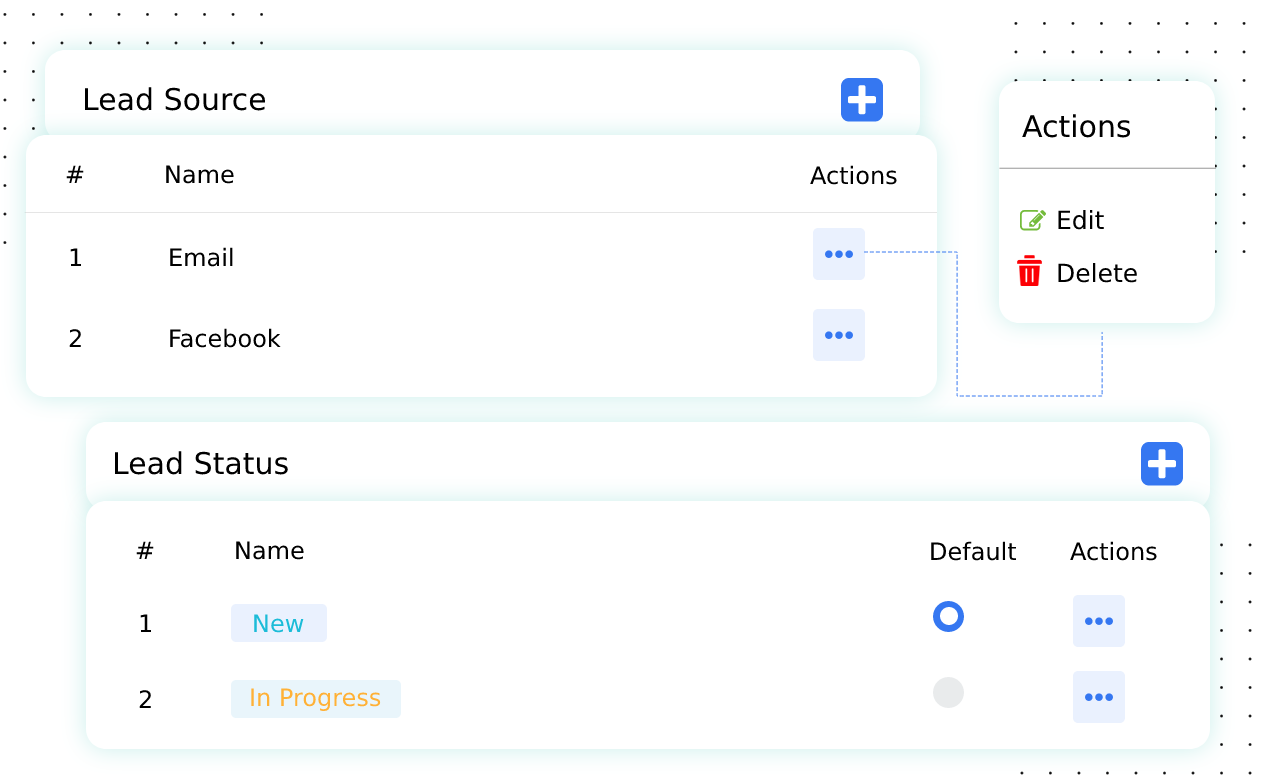Select the Facebook lead source name
1270x780 pixels.
pos(224,339)
